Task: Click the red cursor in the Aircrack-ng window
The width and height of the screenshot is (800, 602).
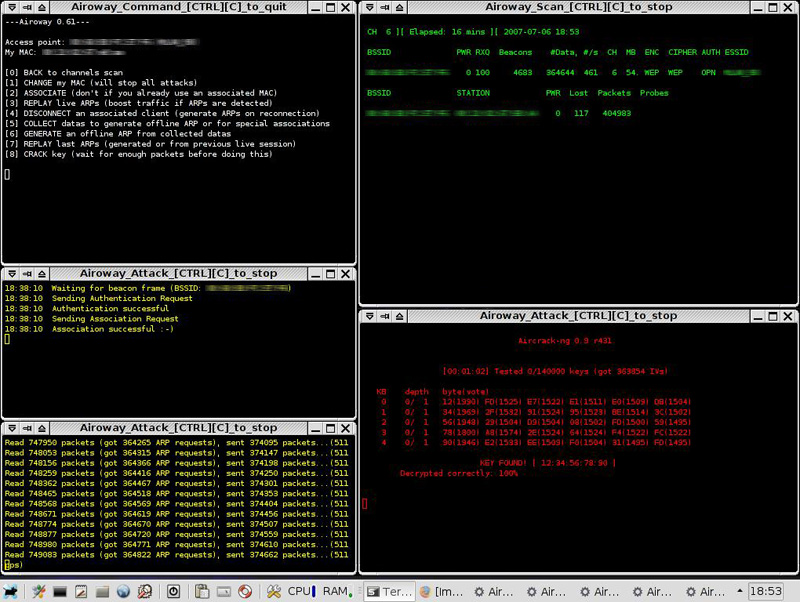Action: tap(365, 504)
